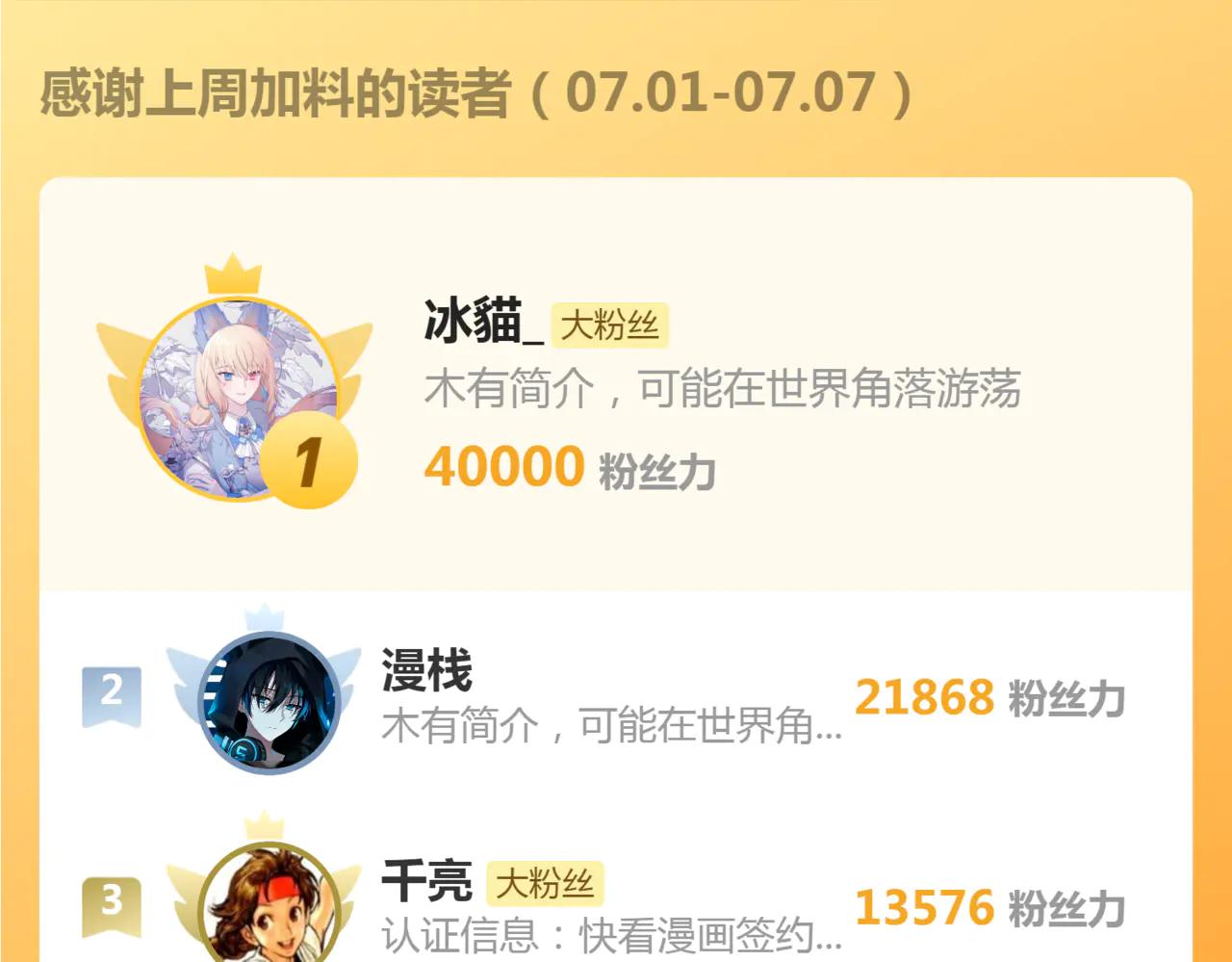Read 冰貓_ bio text 木有简介
Screen dimensions: 1232x962
[722, 388]
